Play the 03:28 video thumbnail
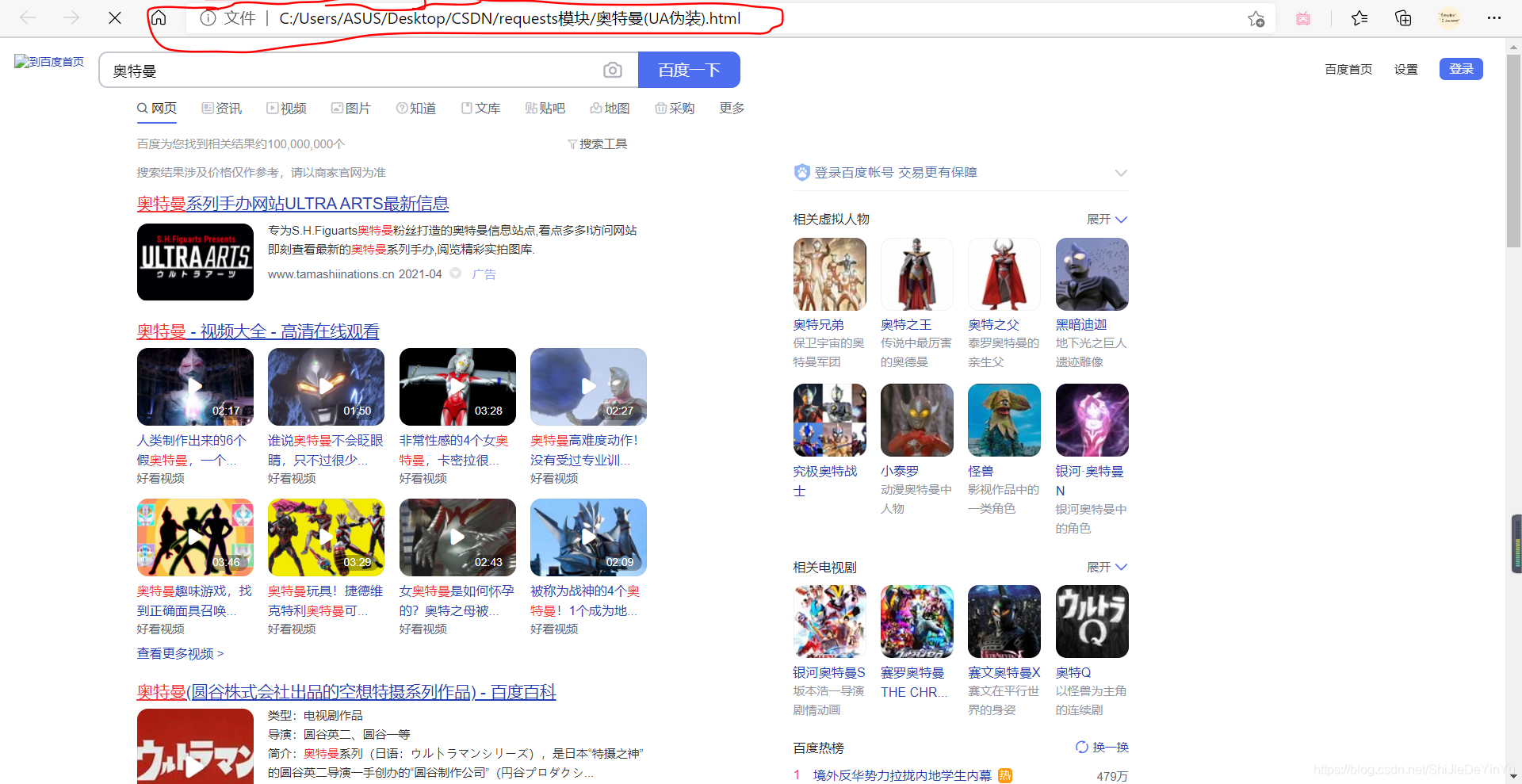The height and width of the screenshot is (784, 1522). (457, 387)
